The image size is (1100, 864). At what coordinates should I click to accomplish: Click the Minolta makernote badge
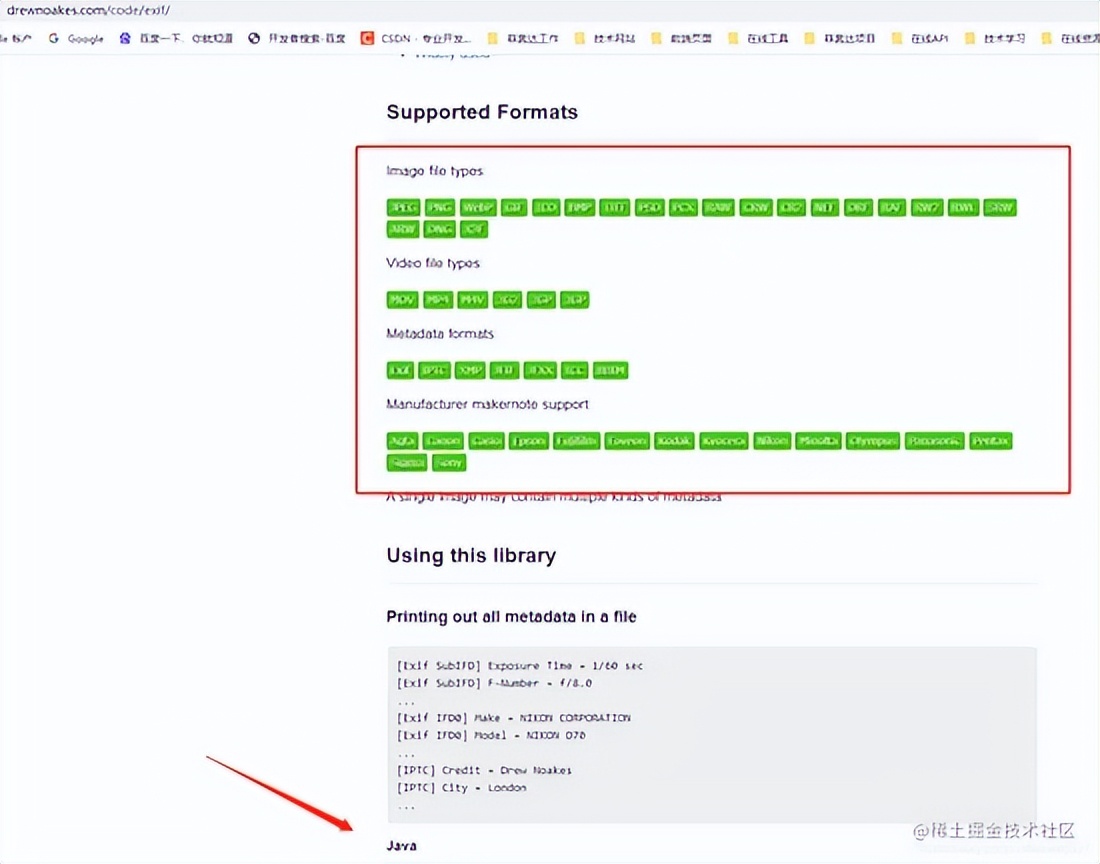tap(819, 441)
